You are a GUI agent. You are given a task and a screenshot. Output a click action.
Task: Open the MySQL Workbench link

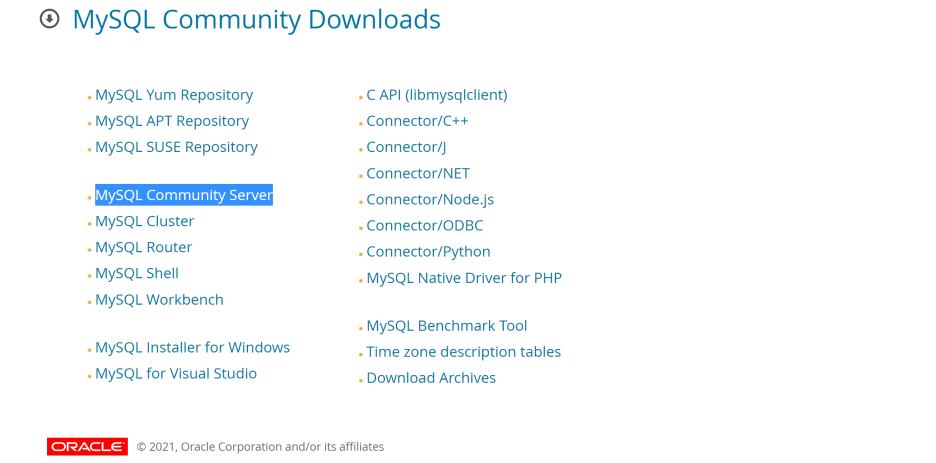pyautogui.click(x=159, y=300)
